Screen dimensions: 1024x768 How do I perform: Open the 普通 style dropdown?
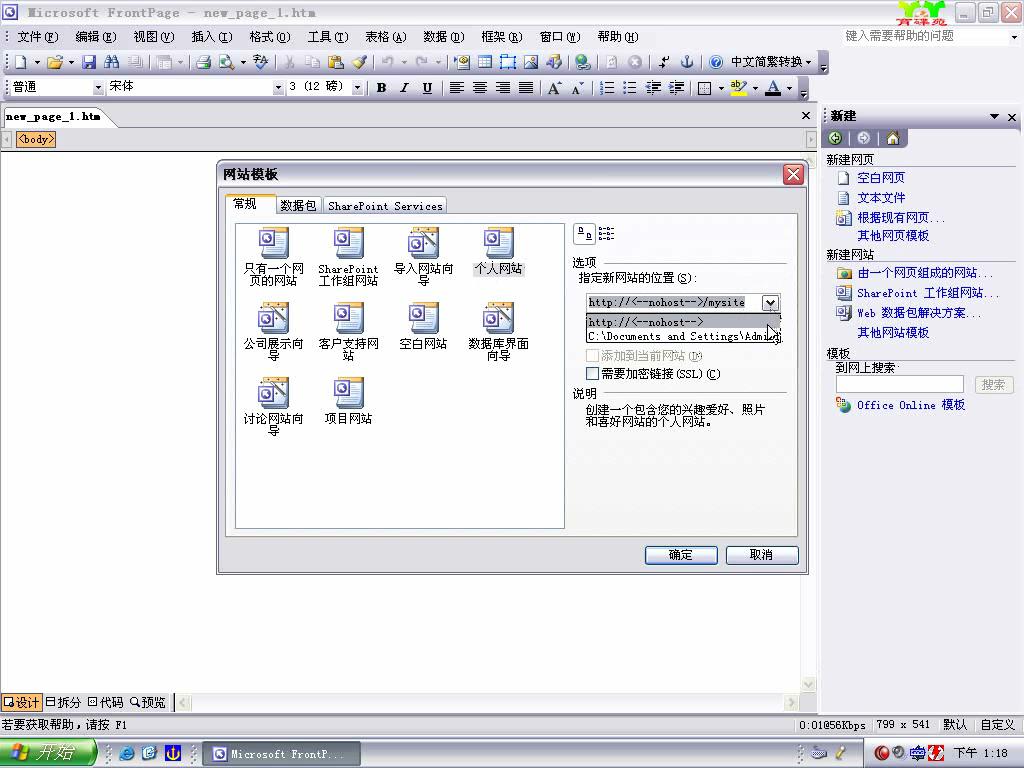point(98,87)
